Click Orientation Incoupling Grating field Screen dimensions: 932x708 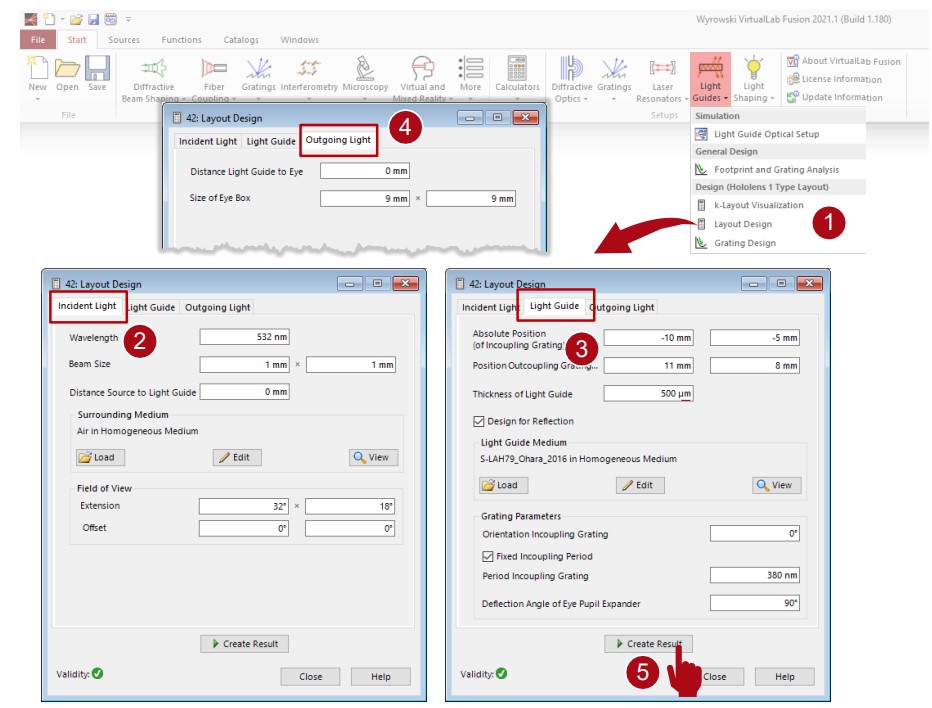tap(754, 533)
